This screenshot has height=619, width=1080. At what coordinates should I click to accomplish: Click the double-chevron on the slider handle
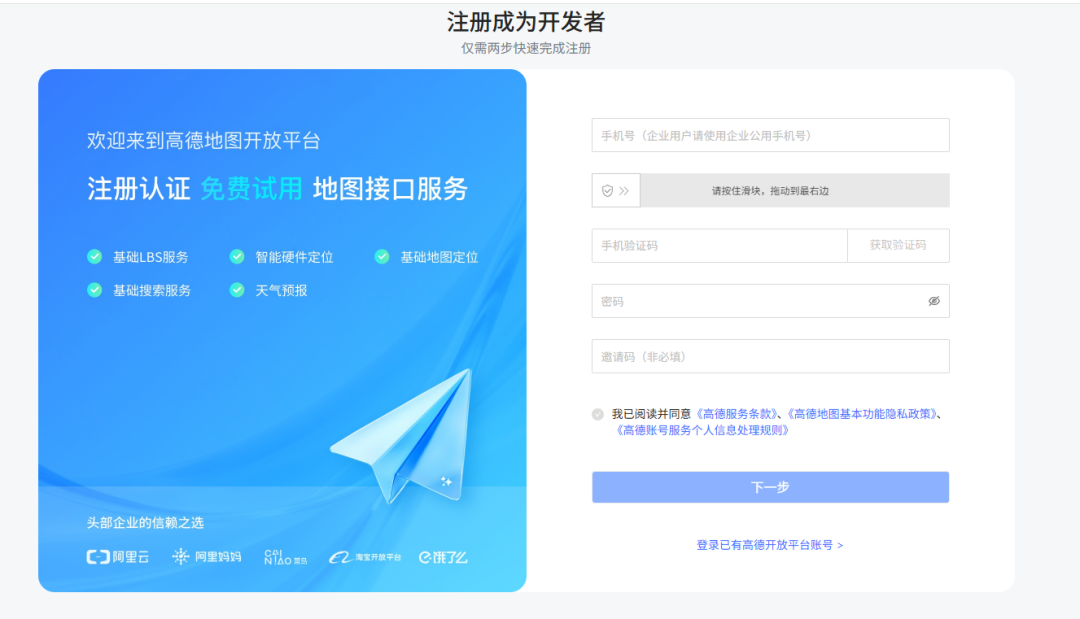pyautogui.click(x=622, y=190)
